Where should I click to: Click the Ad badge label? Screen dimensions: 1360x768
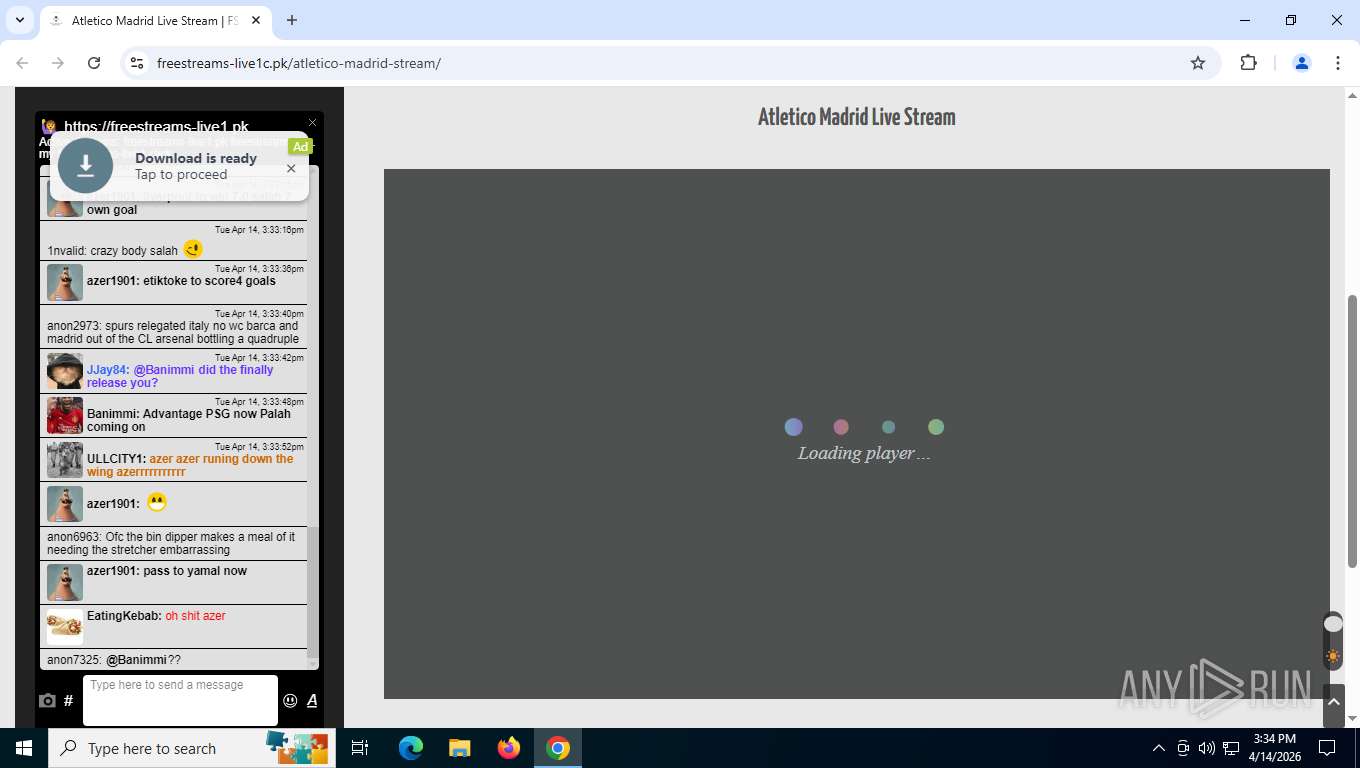300,147
